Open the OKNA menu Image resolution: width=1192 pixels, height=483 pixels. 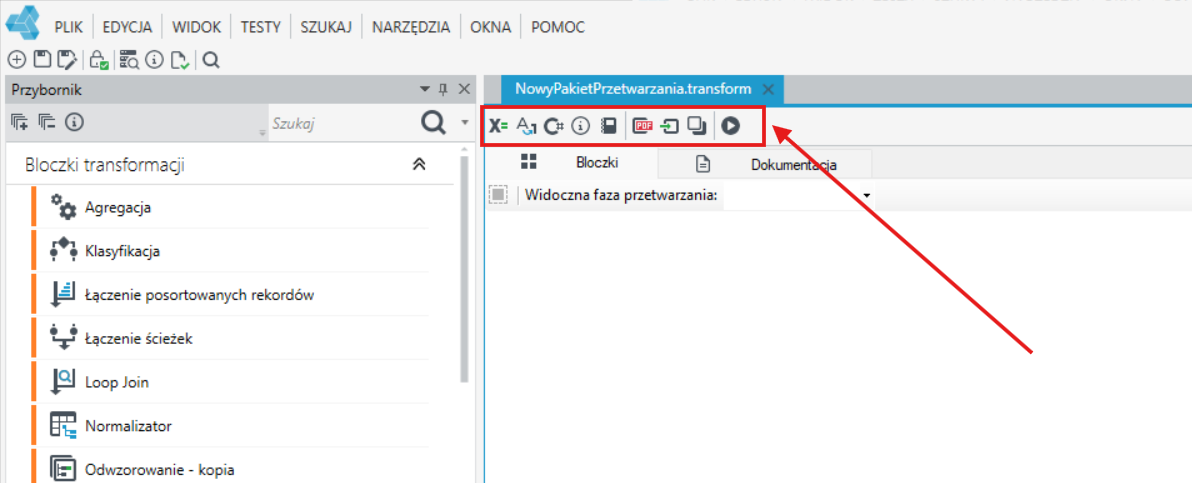(x=491, y=27)
